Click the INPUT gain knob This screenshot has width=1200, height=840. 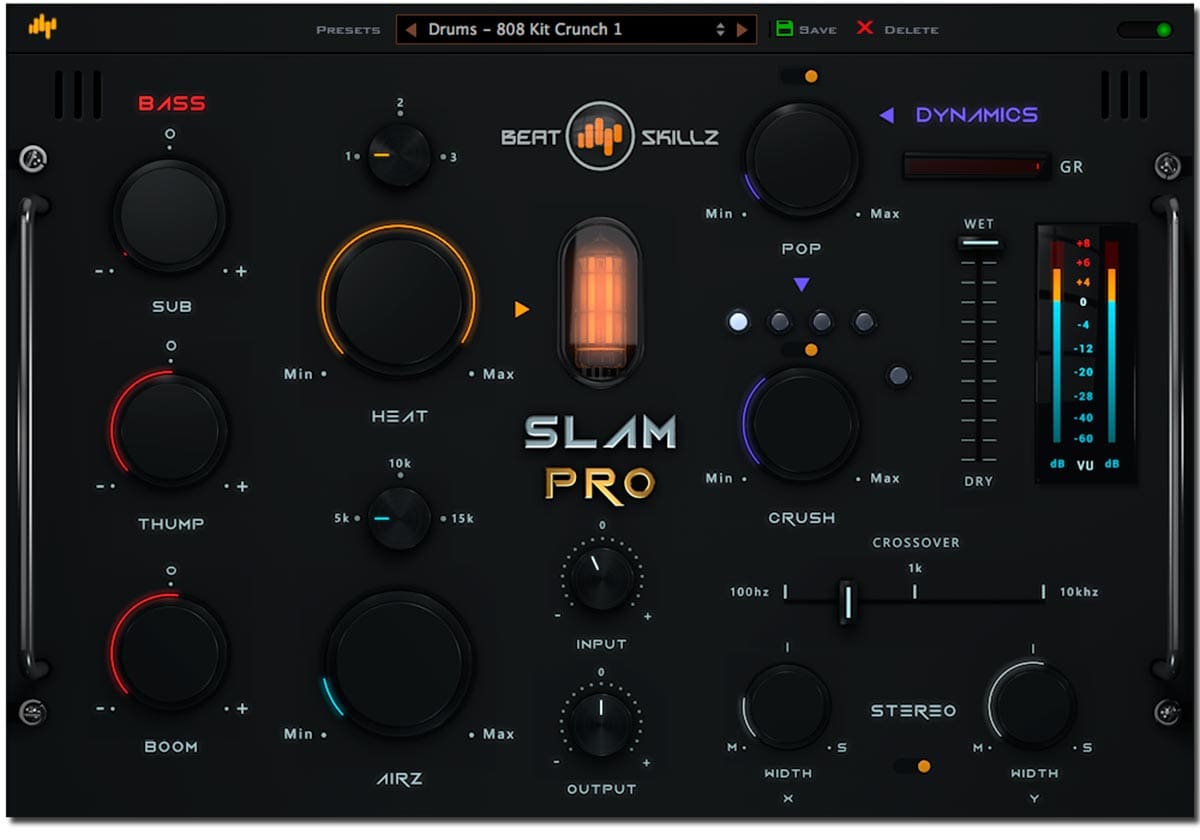point(601,578)
